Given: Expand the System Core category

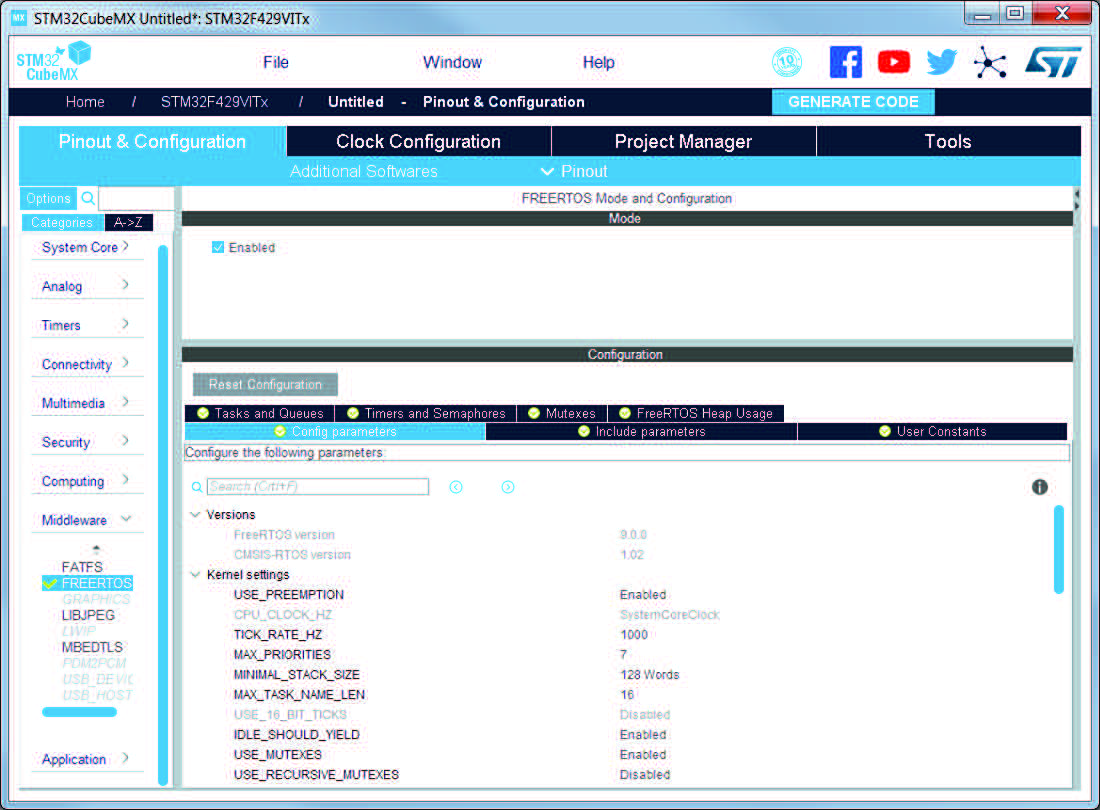Looking at the screenshot, I should (86, 248).
